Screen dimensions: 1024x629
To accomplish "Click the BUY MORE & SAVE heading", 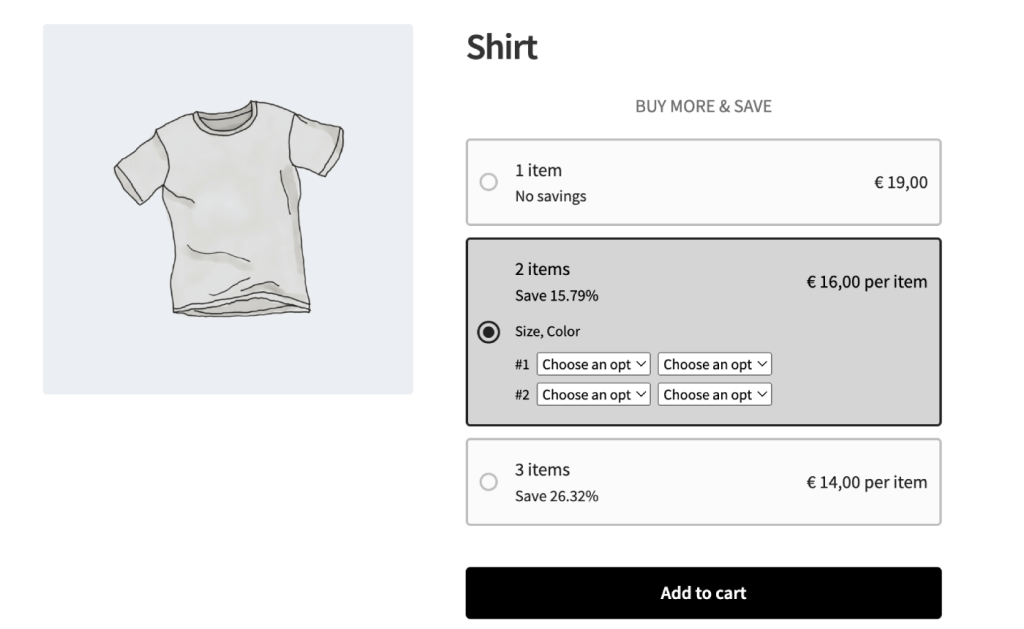I will pos(703,105).
